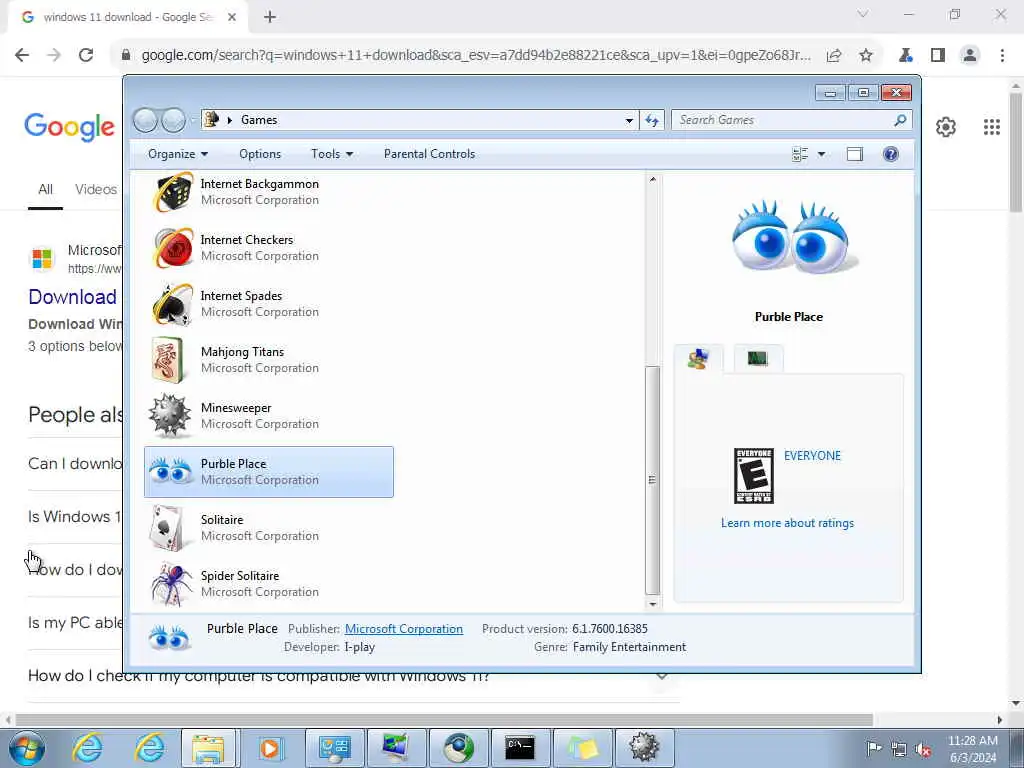Toggle the preview pane icon in Games toolbar
The width and height of the screenshot is (1024, 768).
(855, 154)
